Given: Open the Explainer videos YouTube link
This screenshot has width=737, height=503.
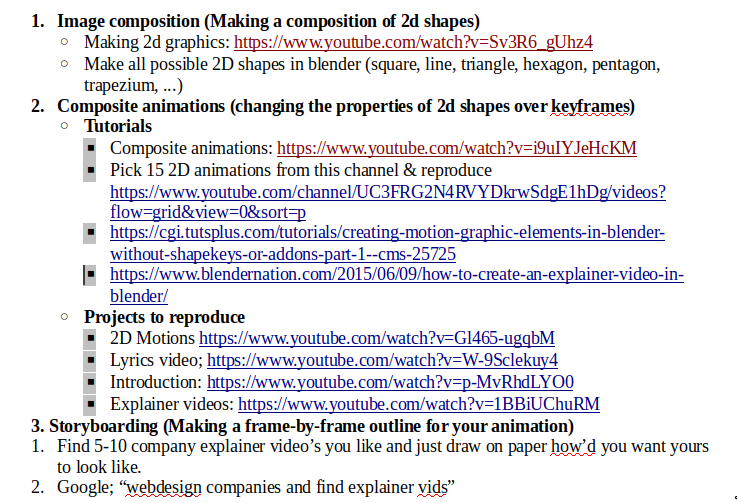Looking at the screenshot, I should tap(418, 404).
